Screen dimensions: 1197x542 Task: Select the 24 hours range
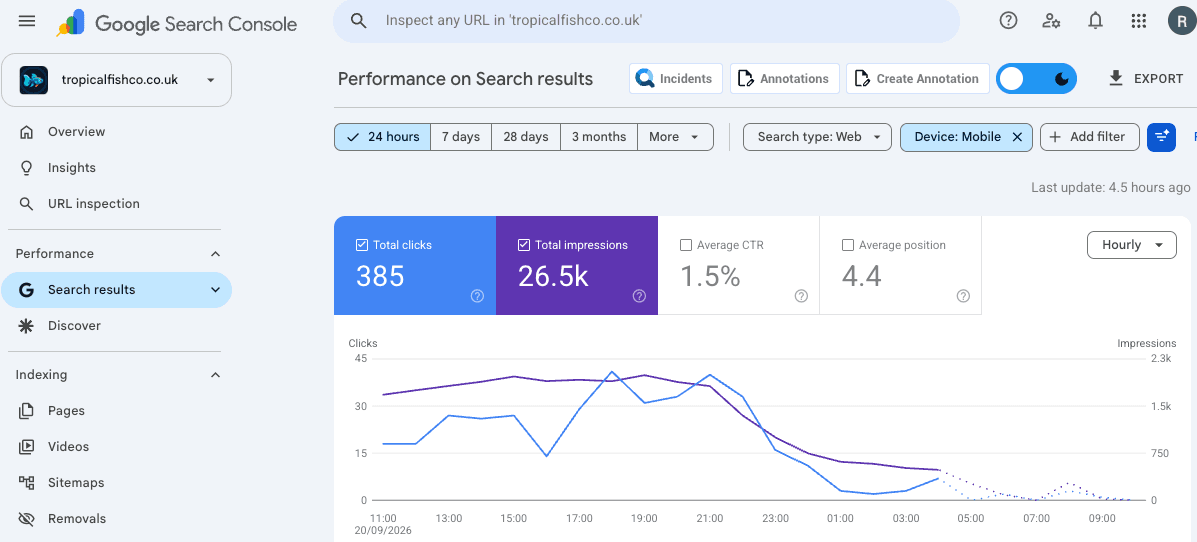pyautogui.click(x=382, y=137)
